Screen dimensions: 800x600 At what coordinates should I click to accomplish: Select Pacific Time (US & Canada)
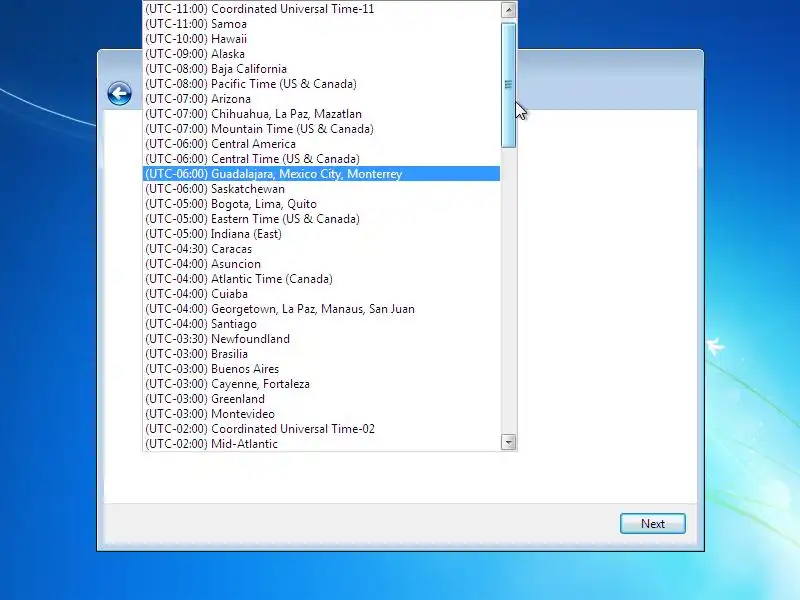click(321, 84)
